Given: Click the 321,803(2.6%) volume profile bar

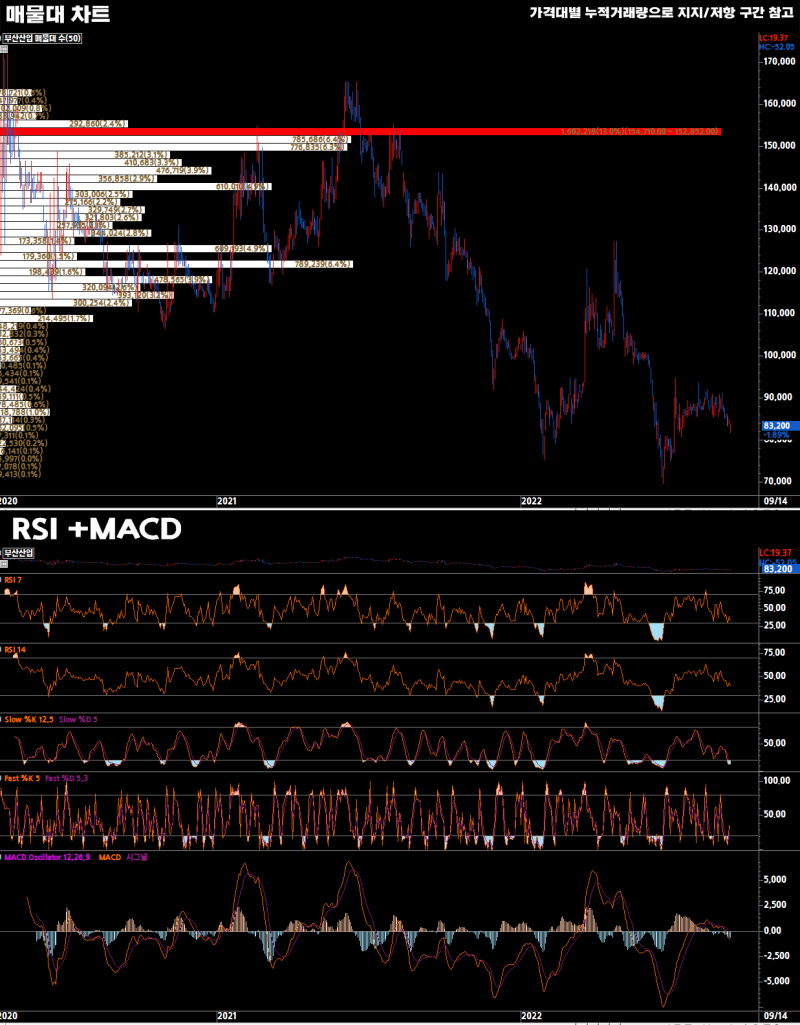Looking at the screenshot, I should 71,218.
